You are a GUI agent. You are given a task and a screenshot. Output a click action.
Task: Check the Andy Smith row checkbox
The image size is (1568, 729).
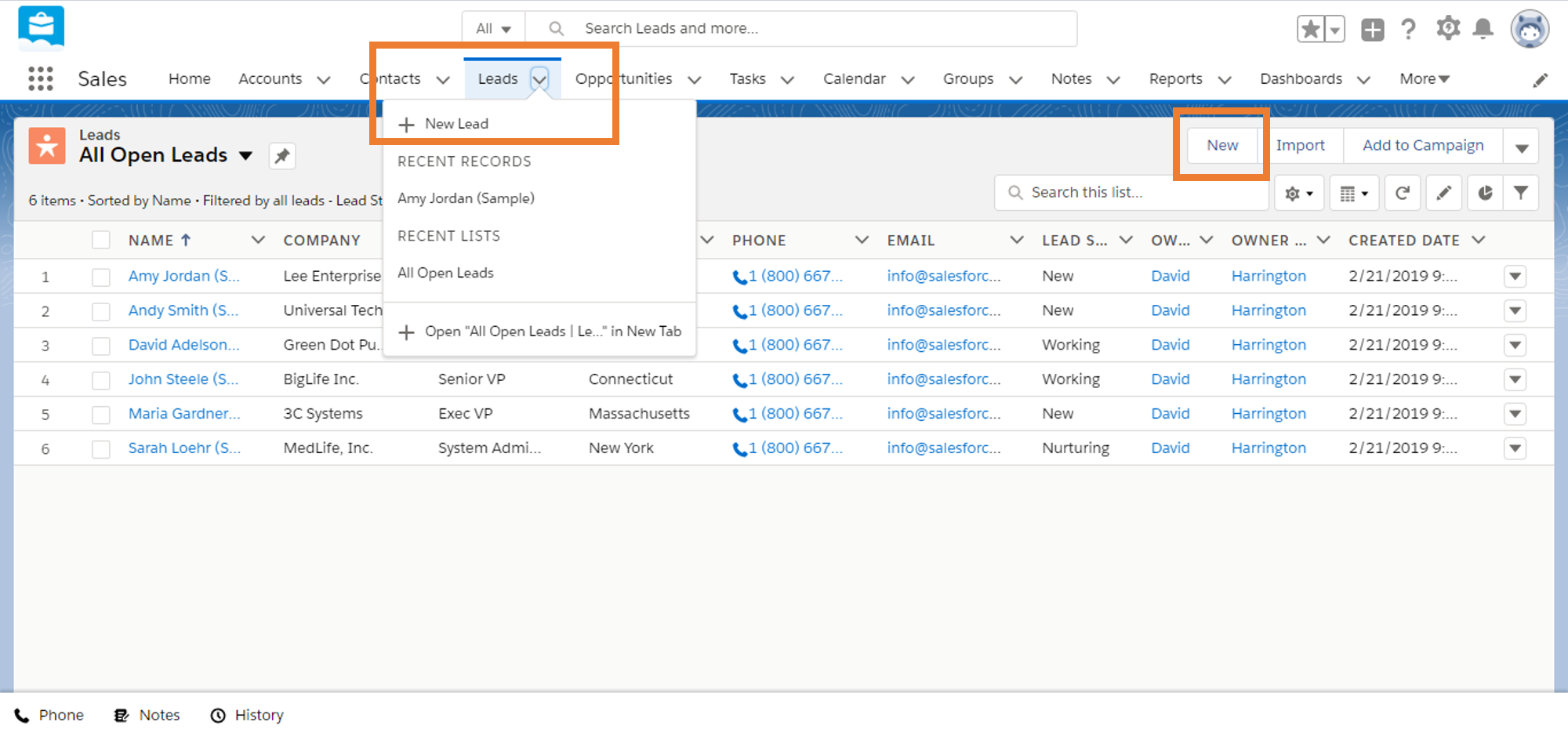point(101,311)
